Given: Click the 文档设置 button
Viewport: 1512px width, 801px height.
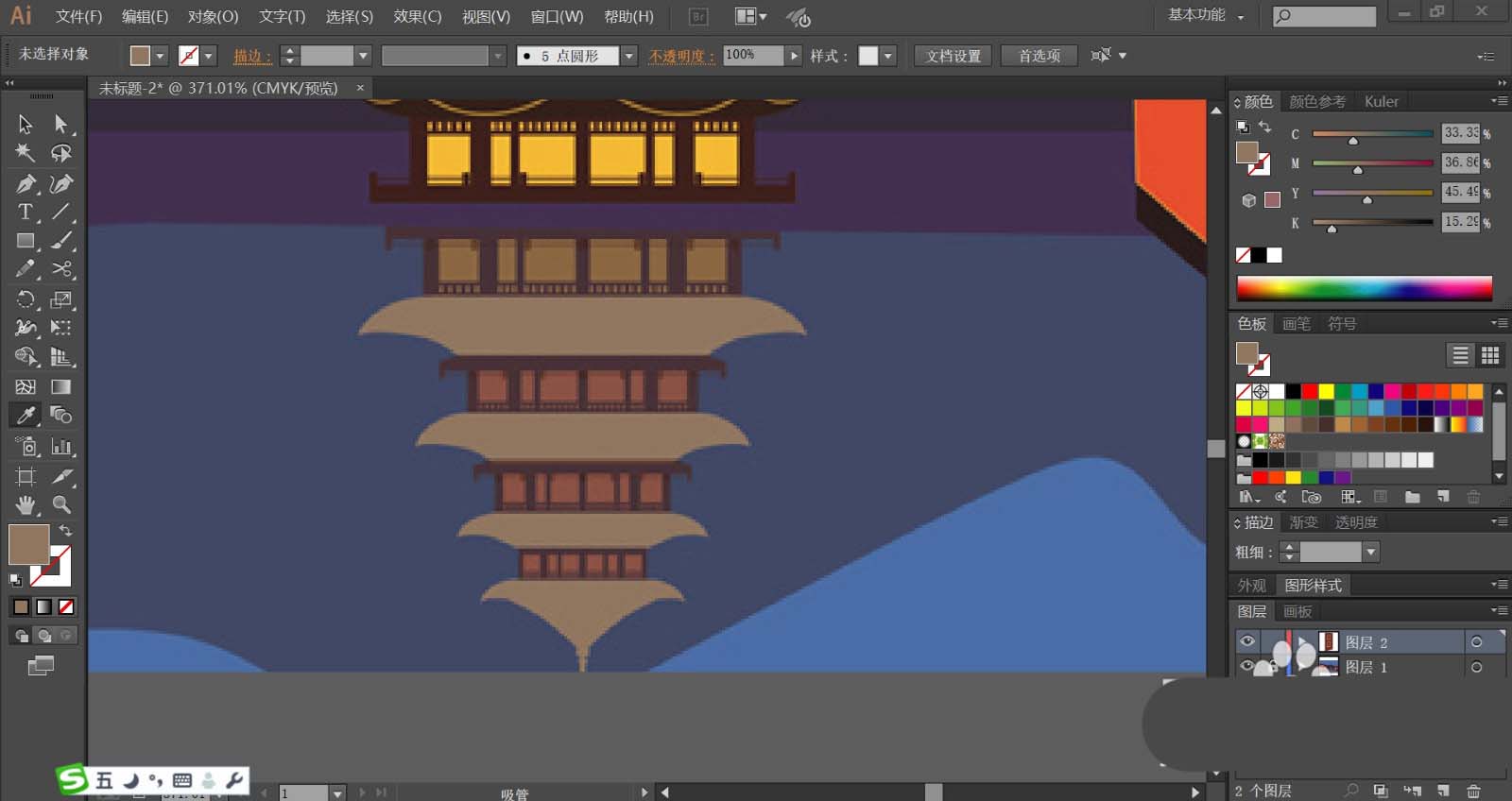Looking at the screenshot, I should click(x=953, y=57).
